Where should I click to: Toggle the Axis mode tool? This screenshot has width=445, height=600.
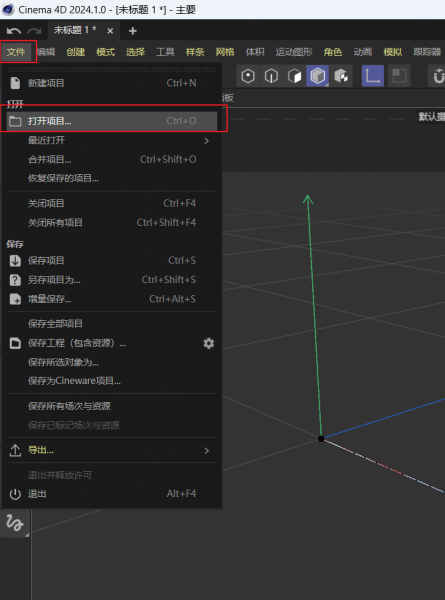point(373,76)
